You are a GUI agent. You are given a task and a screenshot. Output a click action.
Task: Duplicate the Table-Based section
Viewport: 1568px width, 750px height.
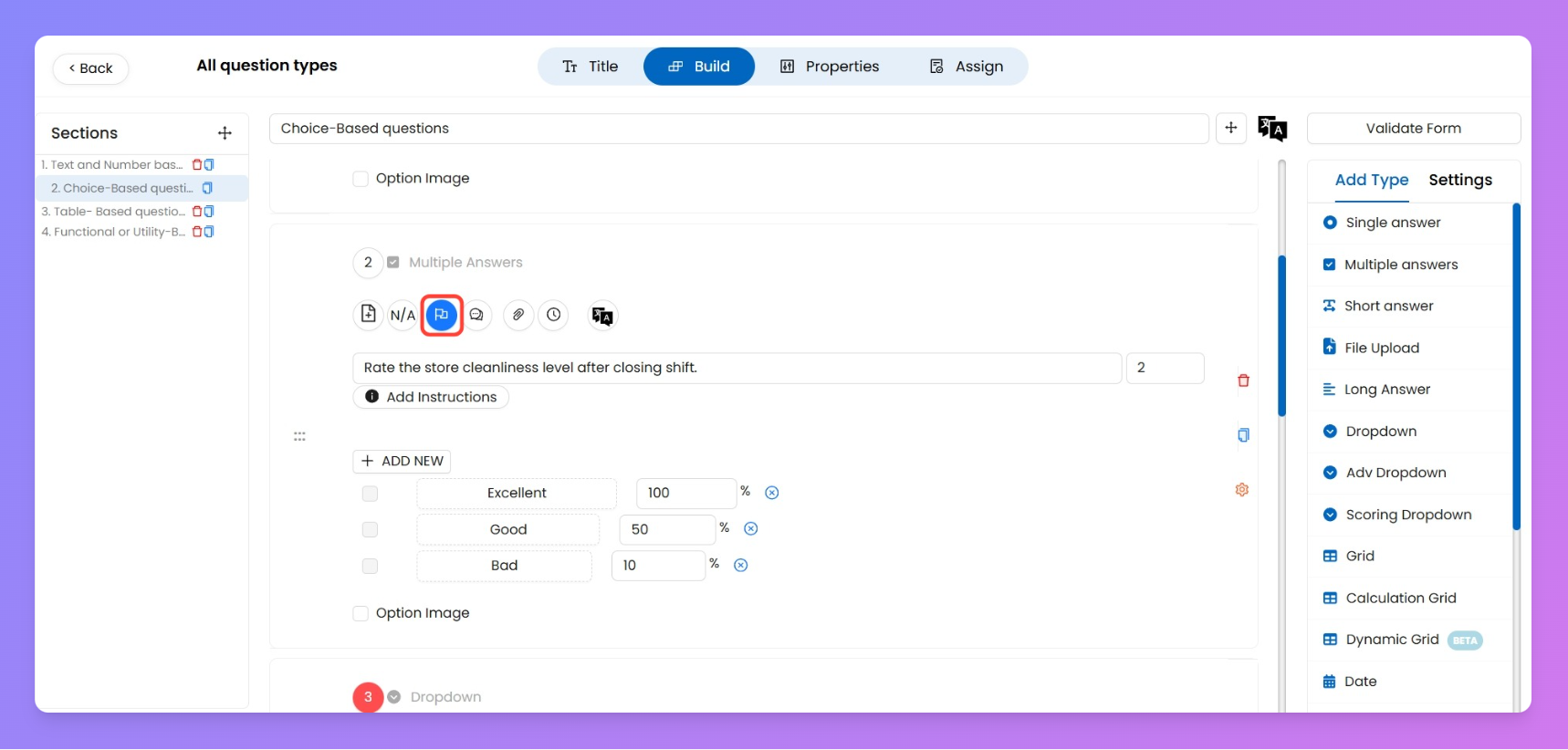tap(209, 212)
